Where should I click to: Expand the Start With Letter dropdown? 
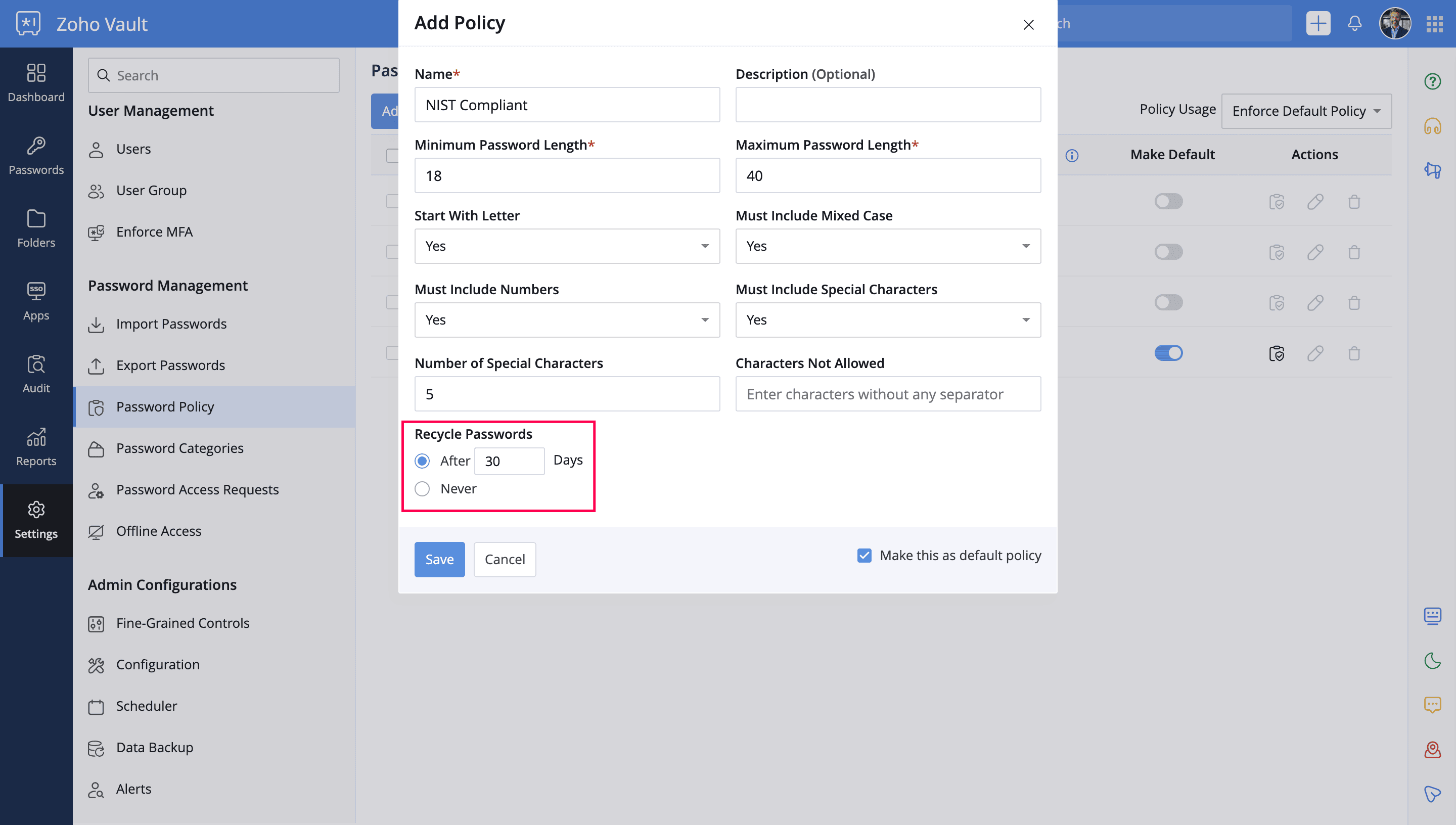pyautogui.click(x=567, y=246)
